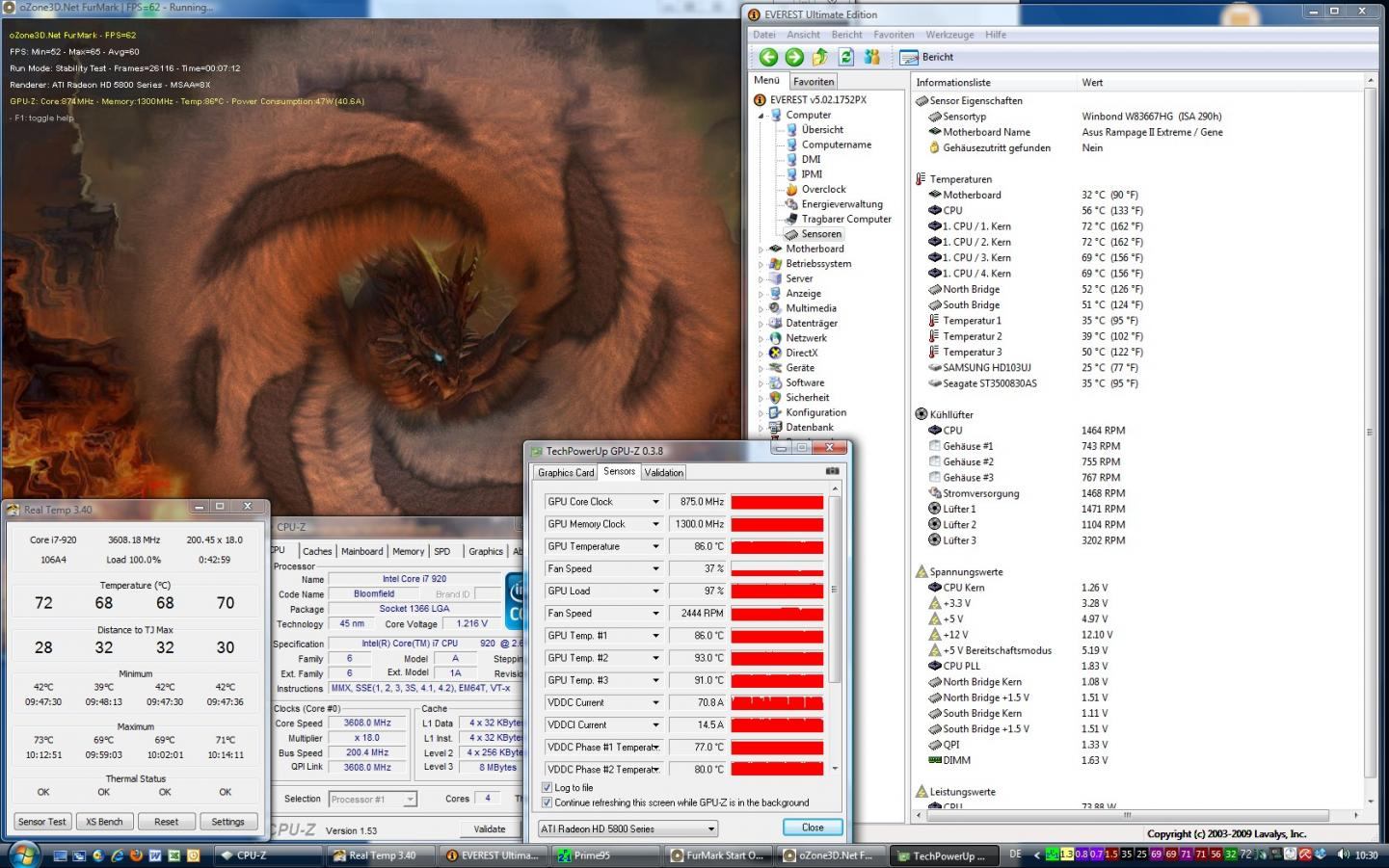Go forward with EVEREST green forward arrow

(794, 57)
